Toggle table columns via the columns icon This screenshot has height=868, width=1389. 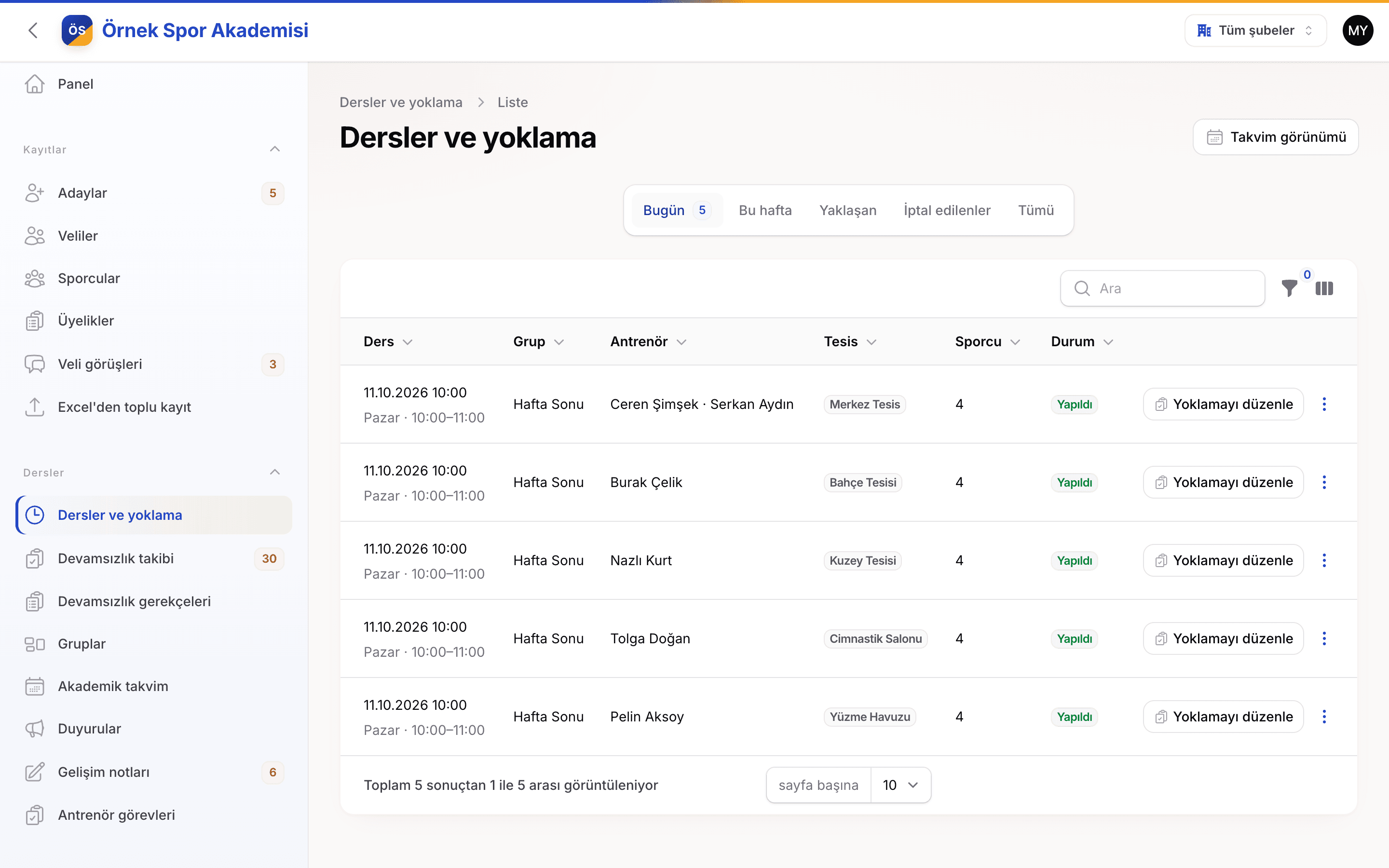[1324, 288]
